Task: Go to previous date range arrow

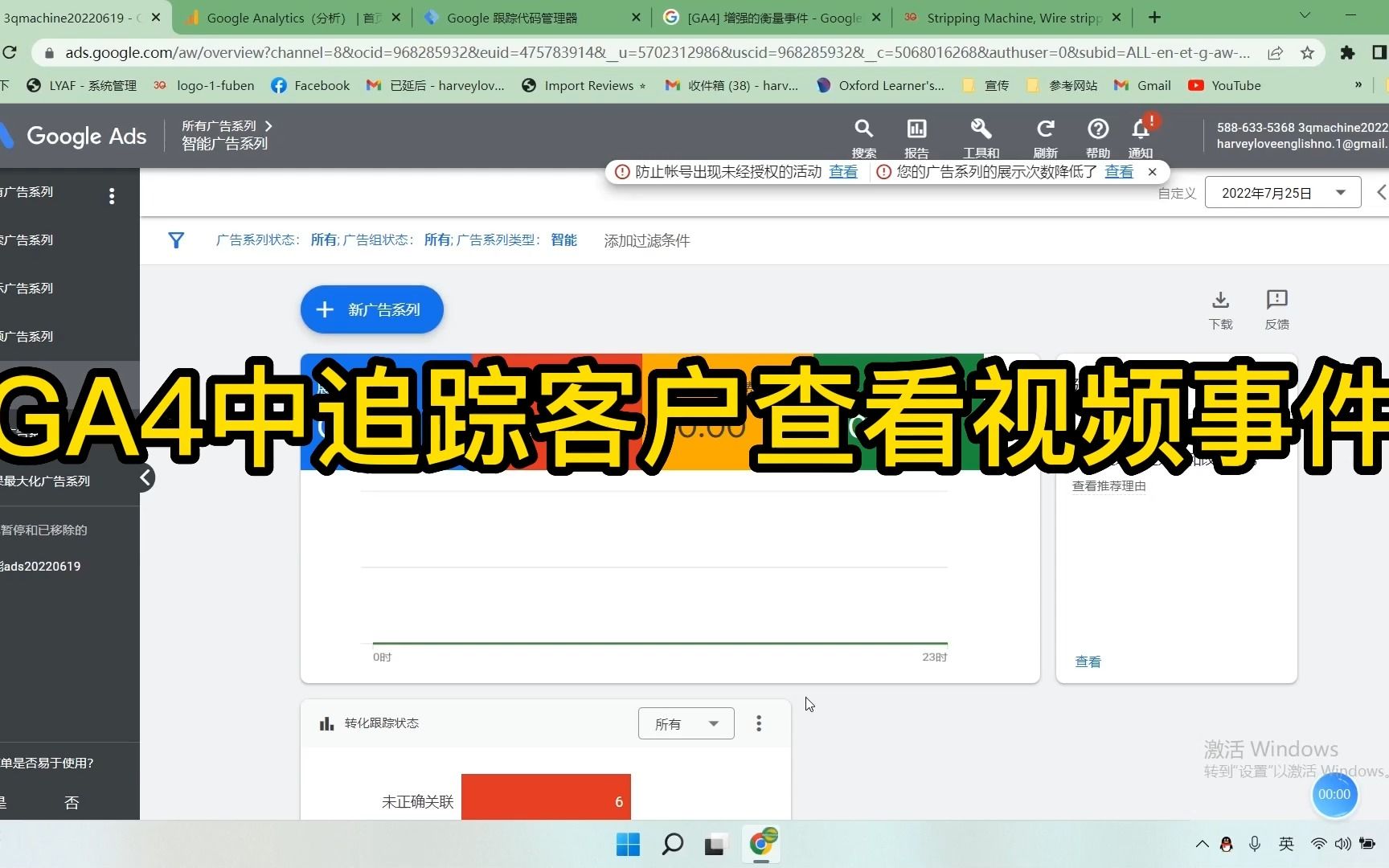Action: [1381, 193]
